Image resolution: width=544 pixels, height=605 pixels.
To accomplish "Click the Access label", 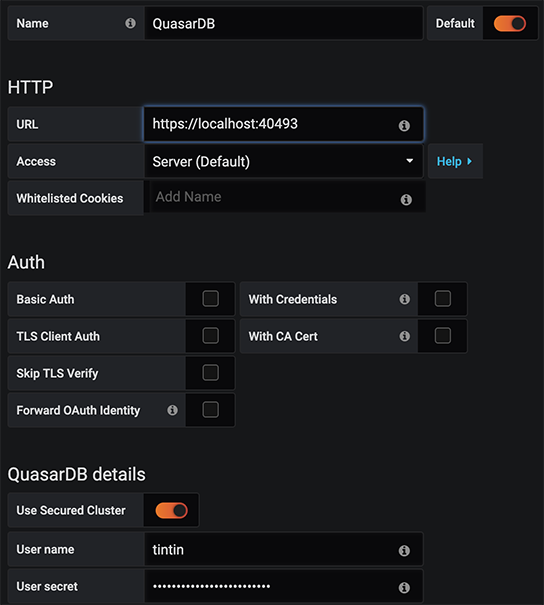I will [36, 161].
